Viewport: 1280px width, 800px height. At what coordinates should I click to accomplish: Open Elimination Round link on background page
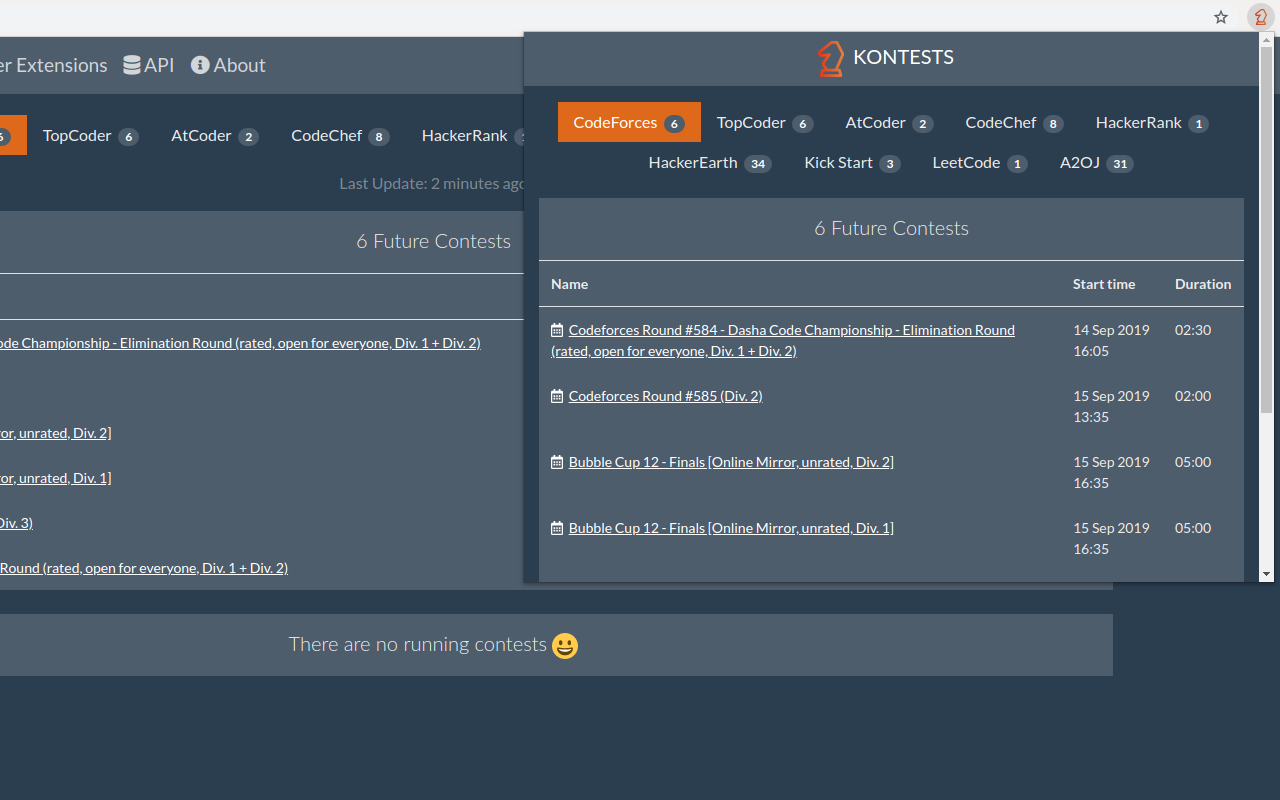tap(240, 343)
